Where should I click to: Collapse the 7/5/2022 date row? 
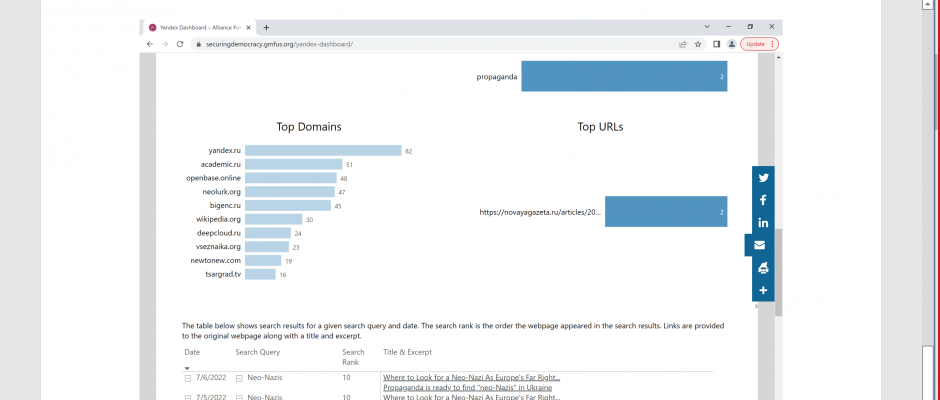[x=187, y=397]
